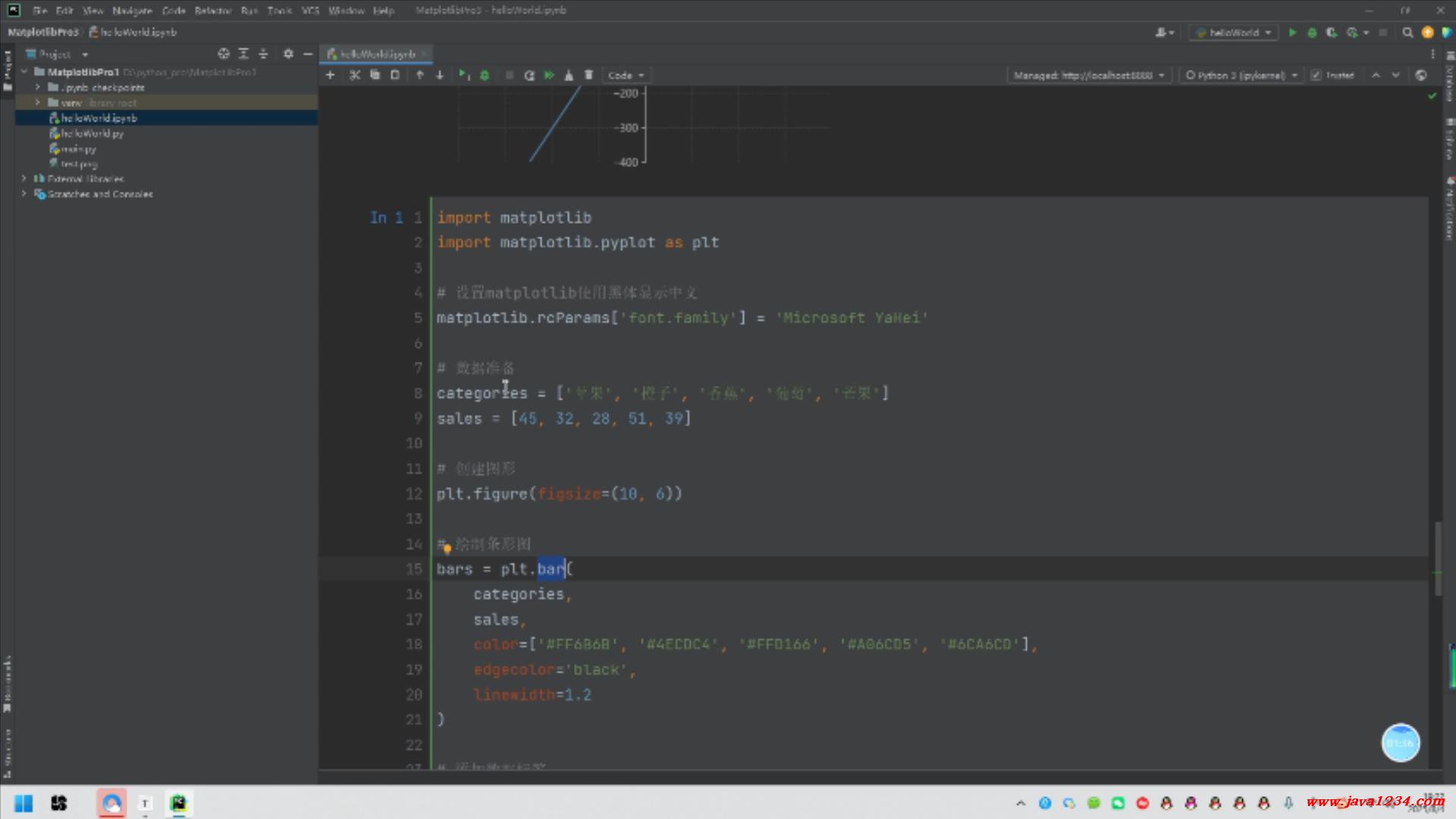Run all notebook cells
The width and height of the screenshot is (1456, 819).
point(549,75)
